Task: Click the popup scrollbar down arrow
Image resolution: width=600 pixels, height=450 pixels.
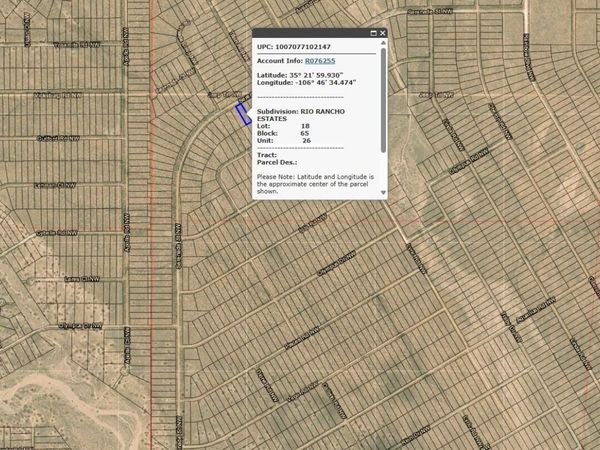Action: click(x=383, y=192)
